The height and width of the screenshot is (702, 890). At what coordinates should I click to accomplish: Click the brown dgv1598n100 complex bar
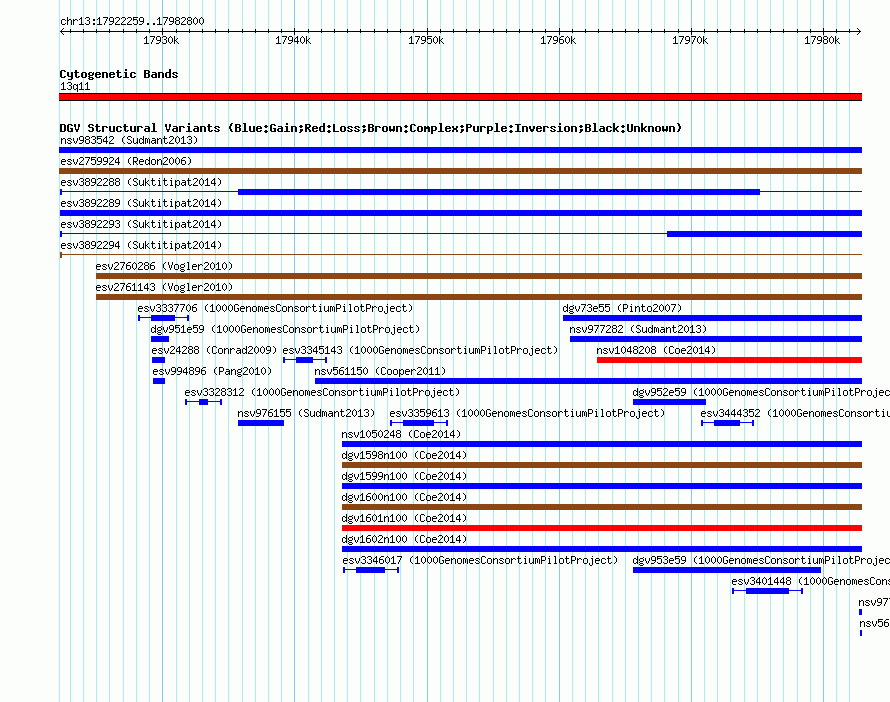tap(602, 465)
